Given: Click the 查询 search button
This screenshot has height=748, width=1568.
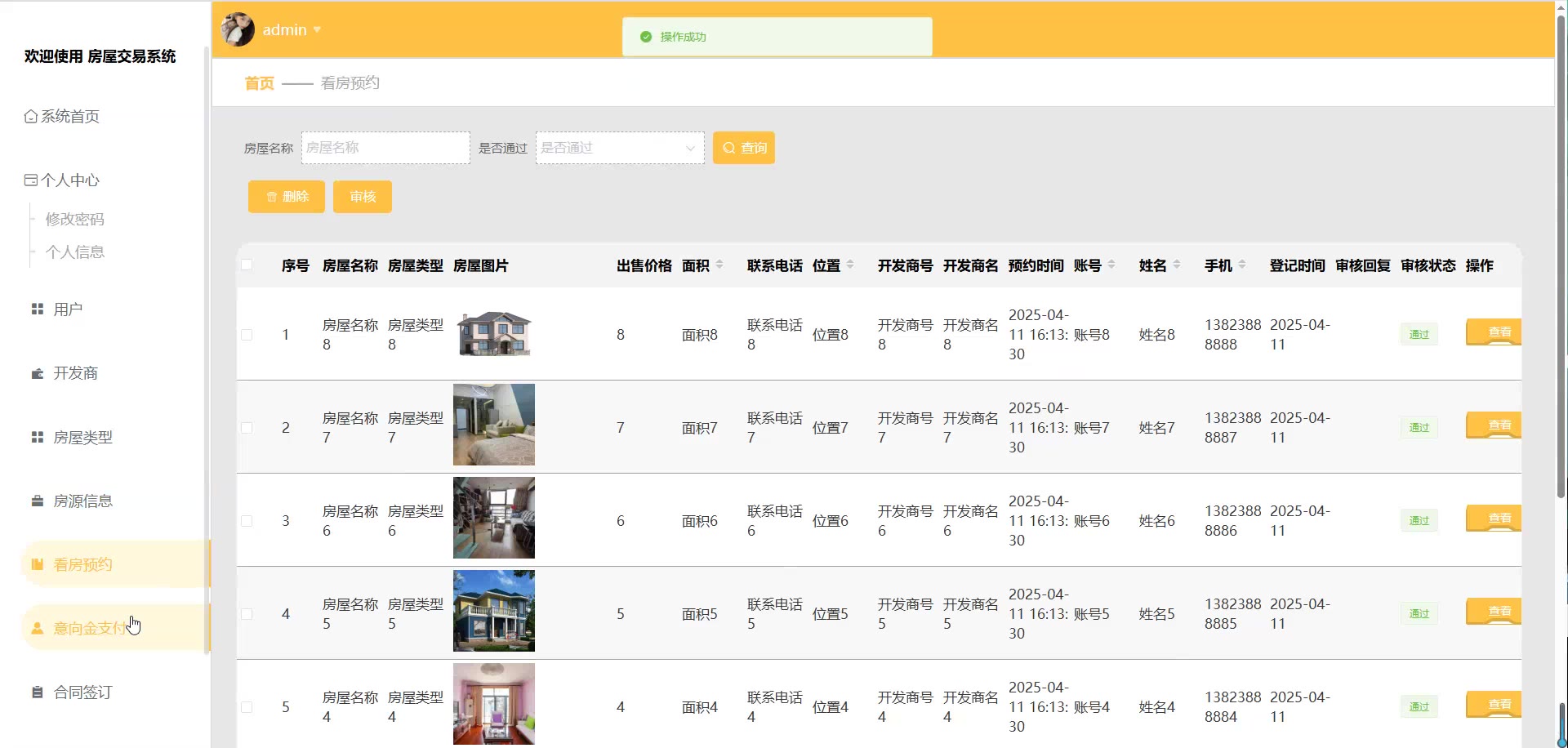Looking at the screenshot, I should click(743, 148).
